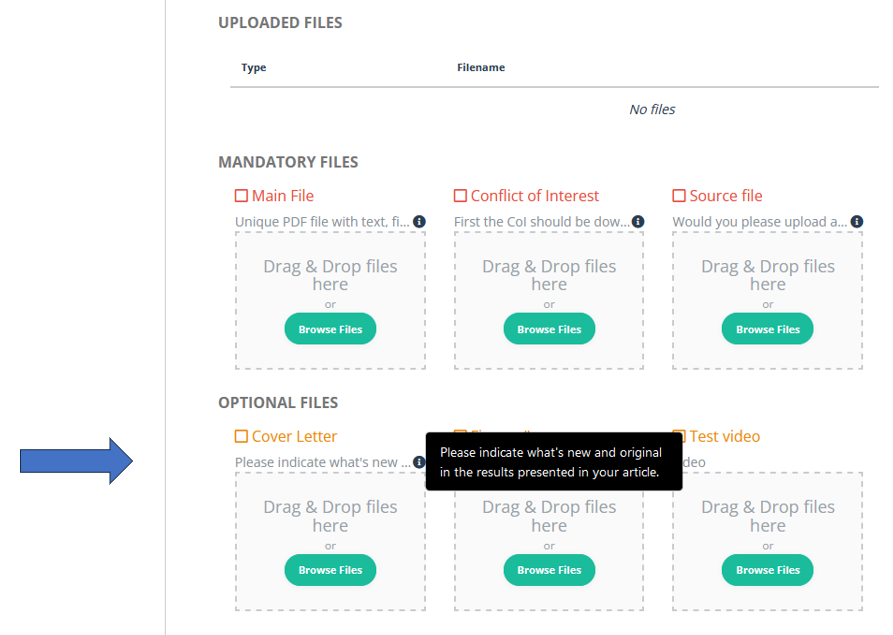This screenshot has width=893, height=635.
Task: Open the Cover Letter info icon
Action: point(419,462)
